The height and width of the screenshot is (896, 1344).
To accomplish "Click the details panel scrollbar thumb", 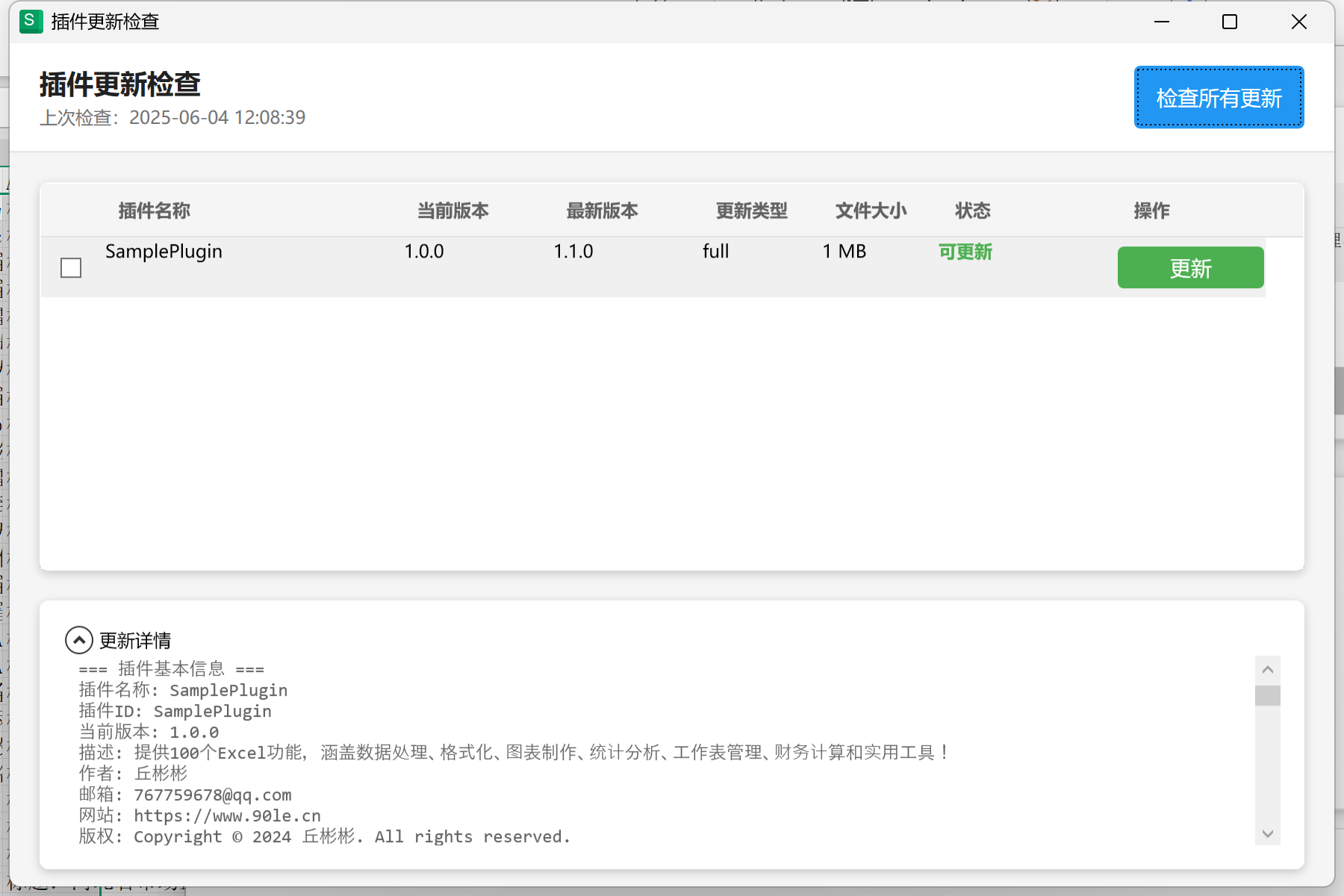I will [1267, 695].
